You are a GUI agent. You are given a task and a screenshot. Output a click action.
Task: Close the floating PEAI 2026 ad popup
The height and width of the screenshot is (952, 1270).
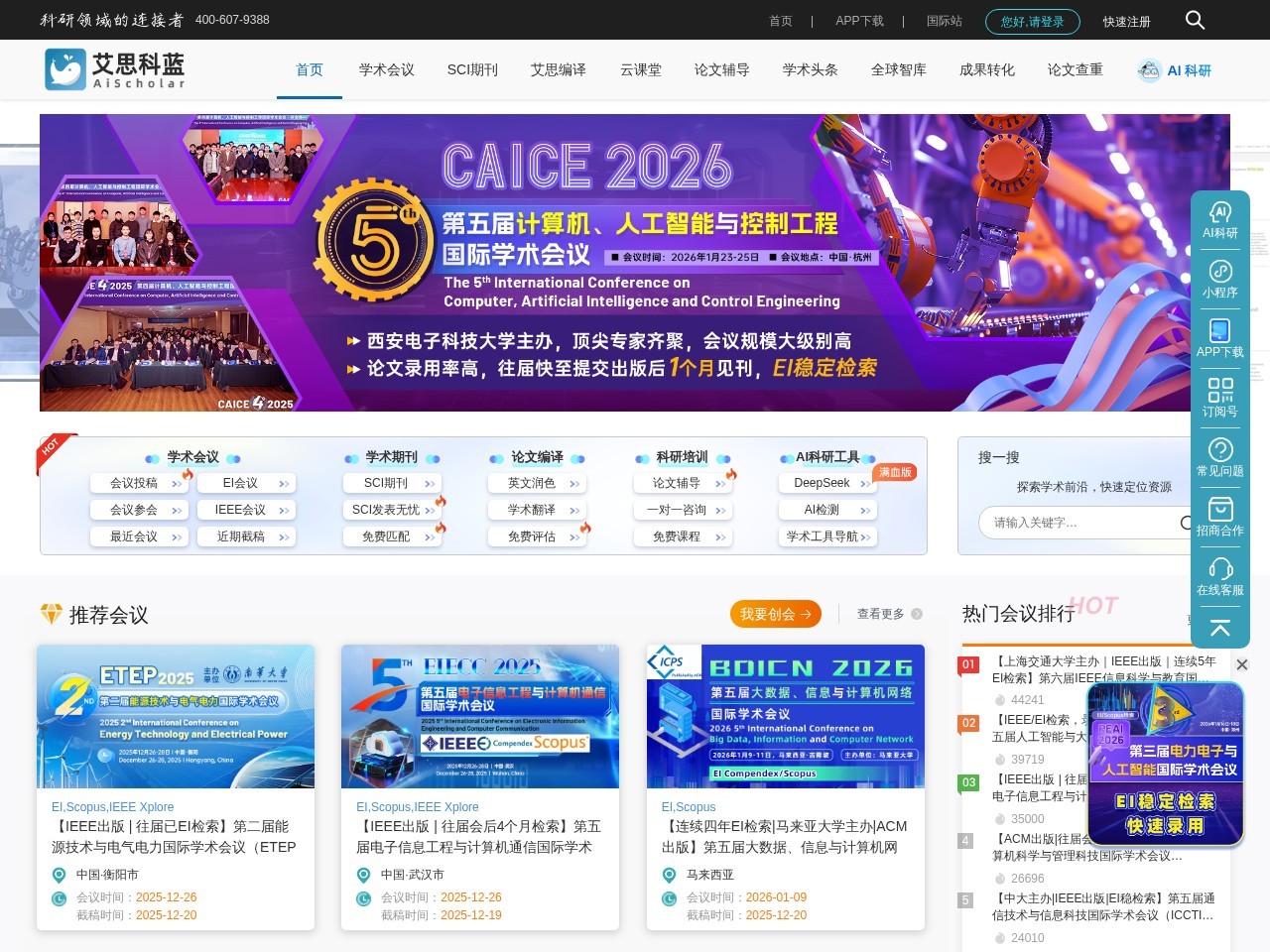click(1241, 664)
